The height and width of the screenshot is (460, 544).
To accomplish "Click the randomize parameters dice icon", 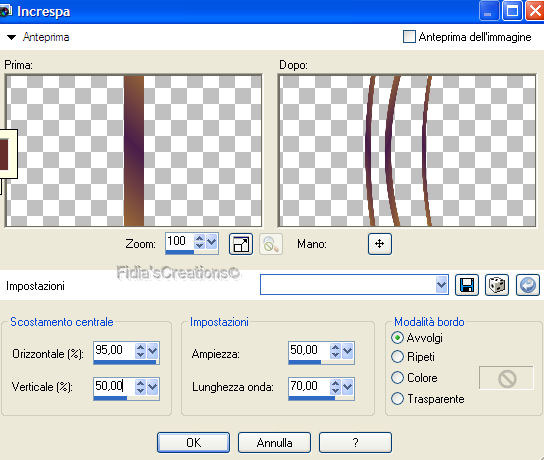I will click(x=497, y=285).
